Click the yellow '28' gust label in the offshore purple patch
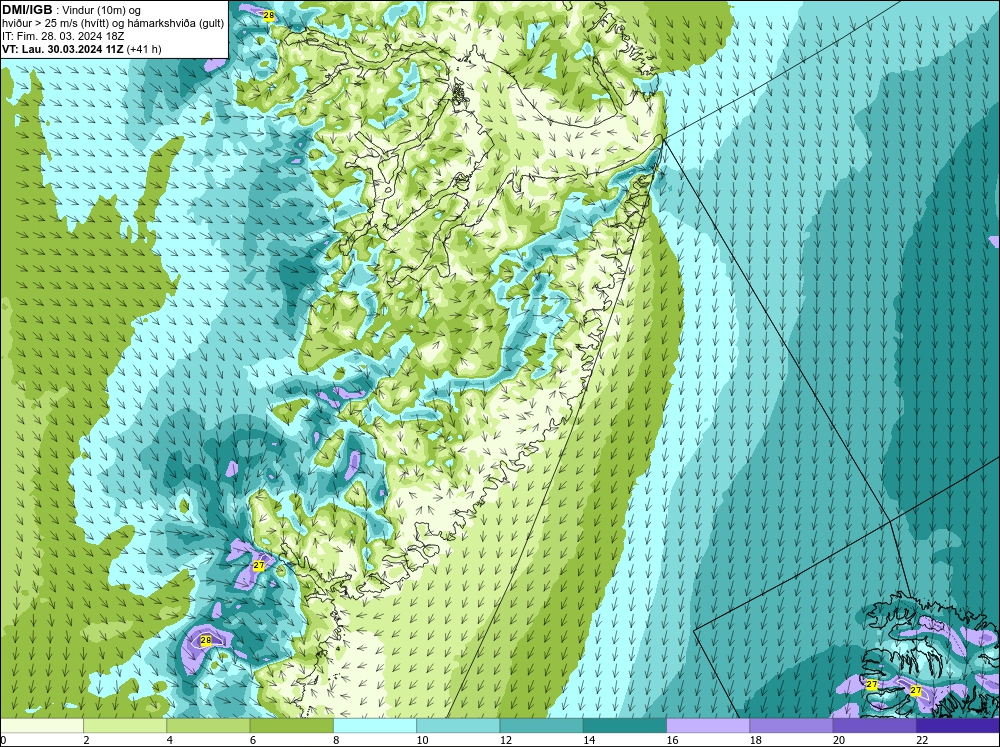1000x747 pixels. (205, 640)
